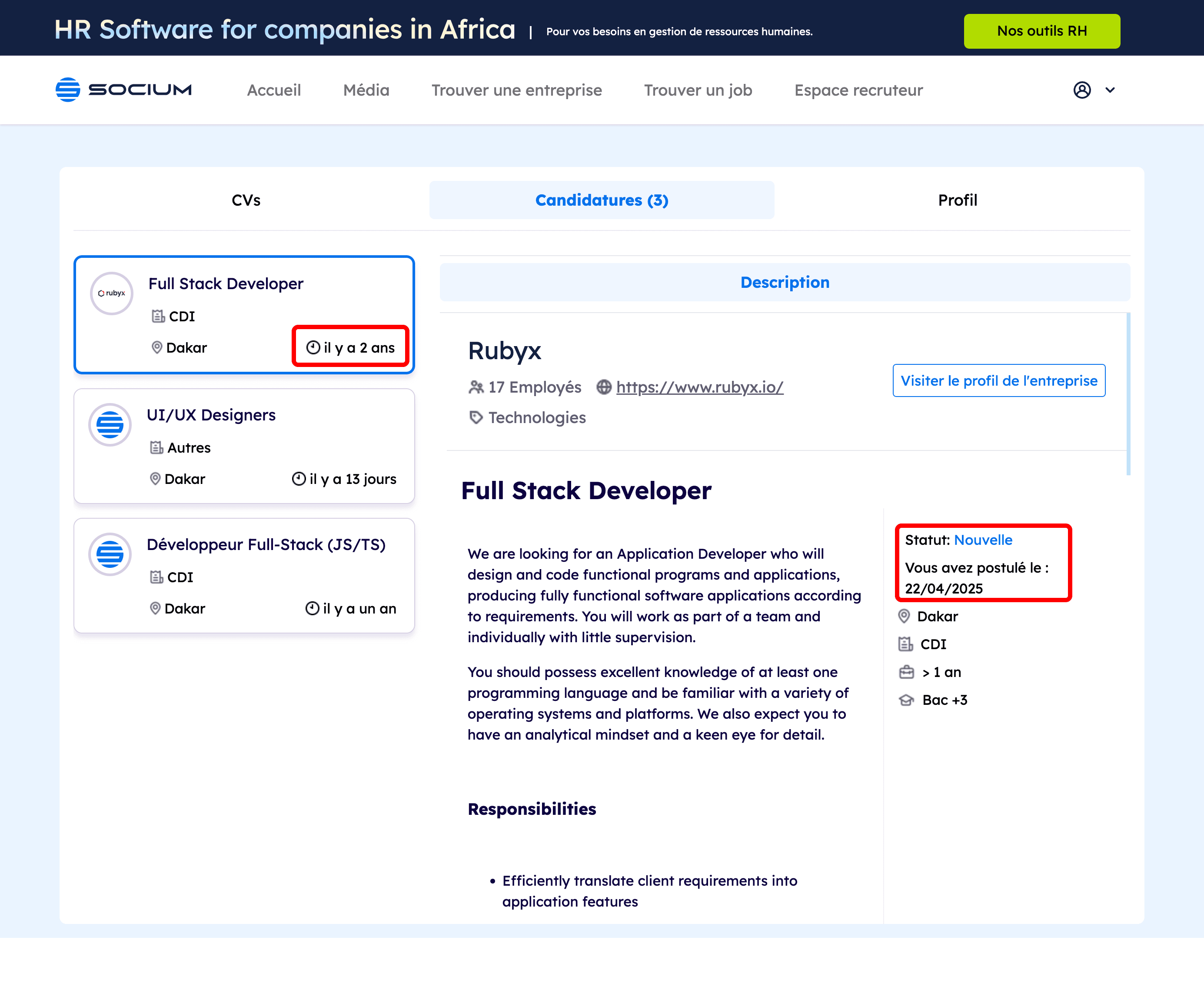Click the user account icon in the header
The height and width of the screenshot is (1007, 1204).
pos(1082,90)
